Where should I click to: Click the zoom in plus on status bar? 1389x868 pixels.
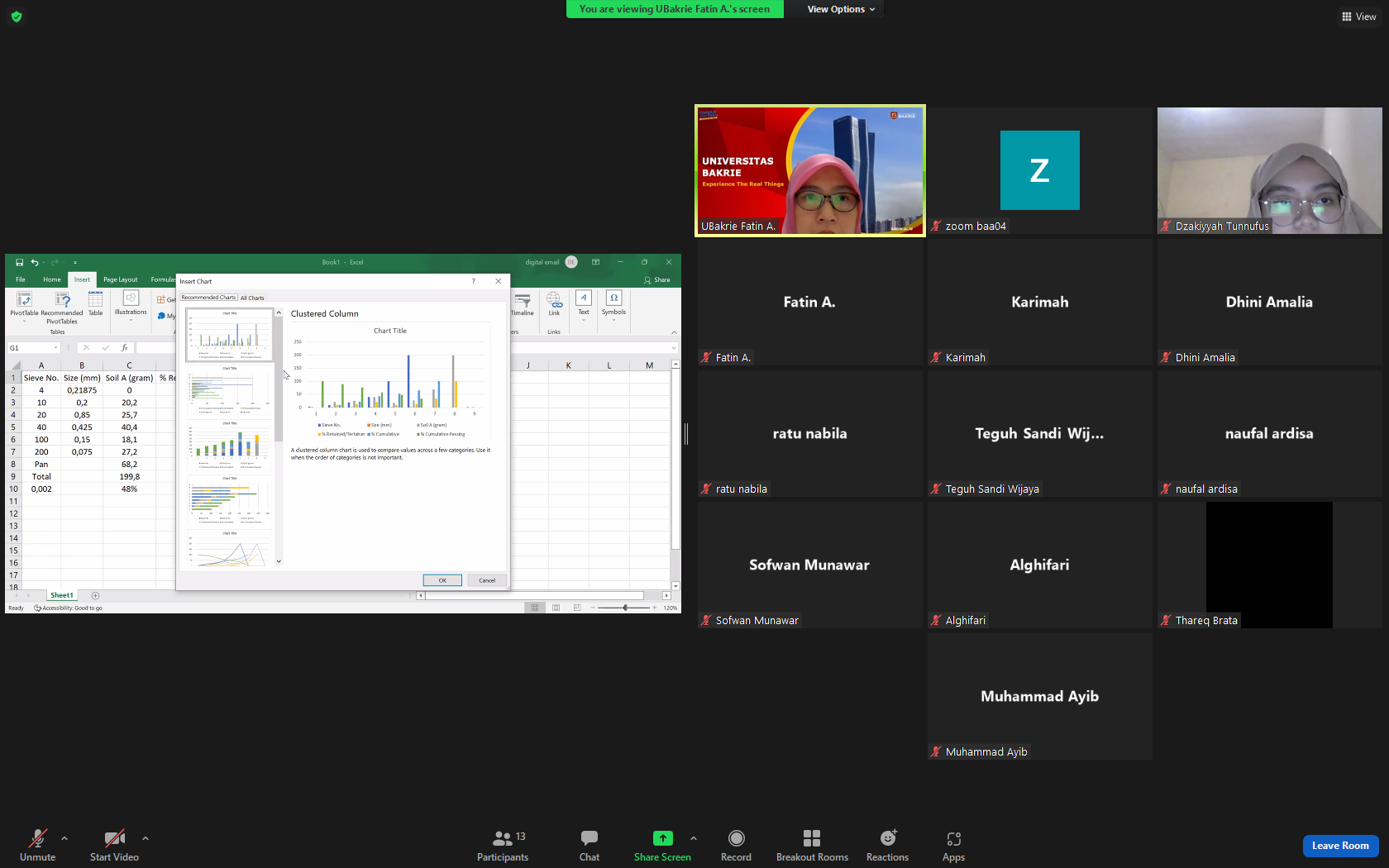(x=655, y=608)
